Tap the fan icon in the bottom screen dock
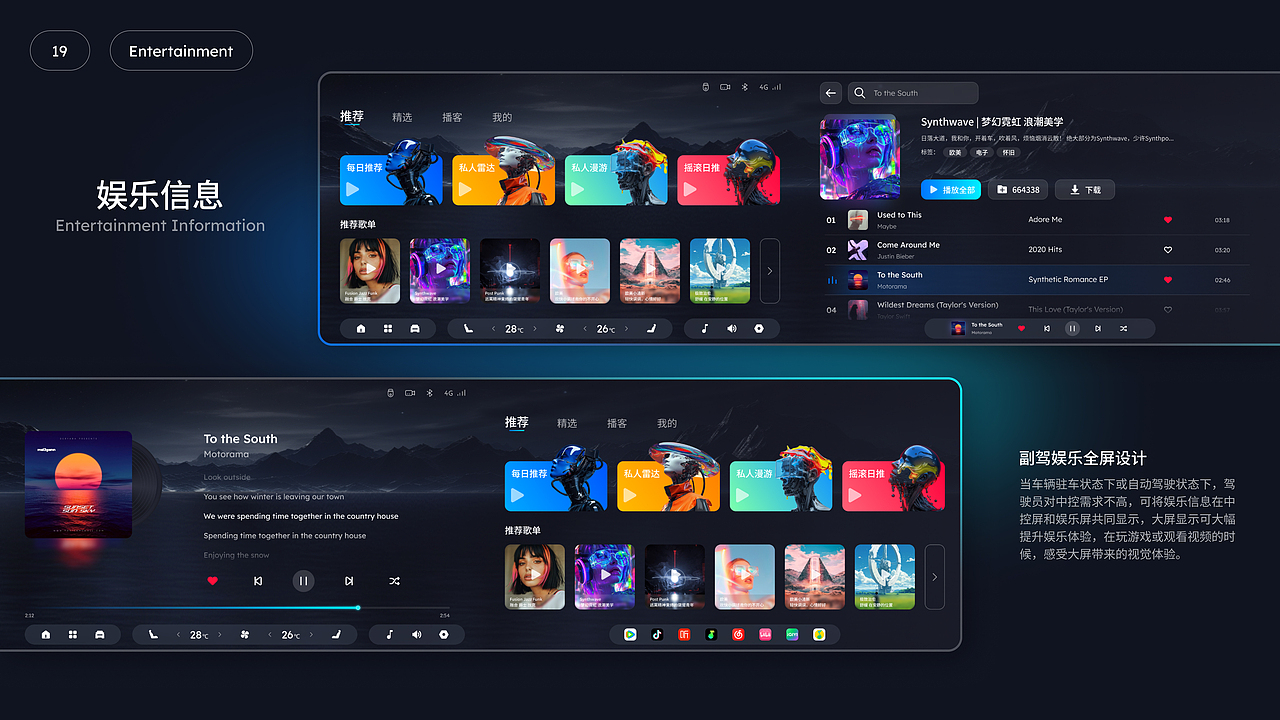The width and height of the screenshot is (1280, 720). [x=245, y=634]
